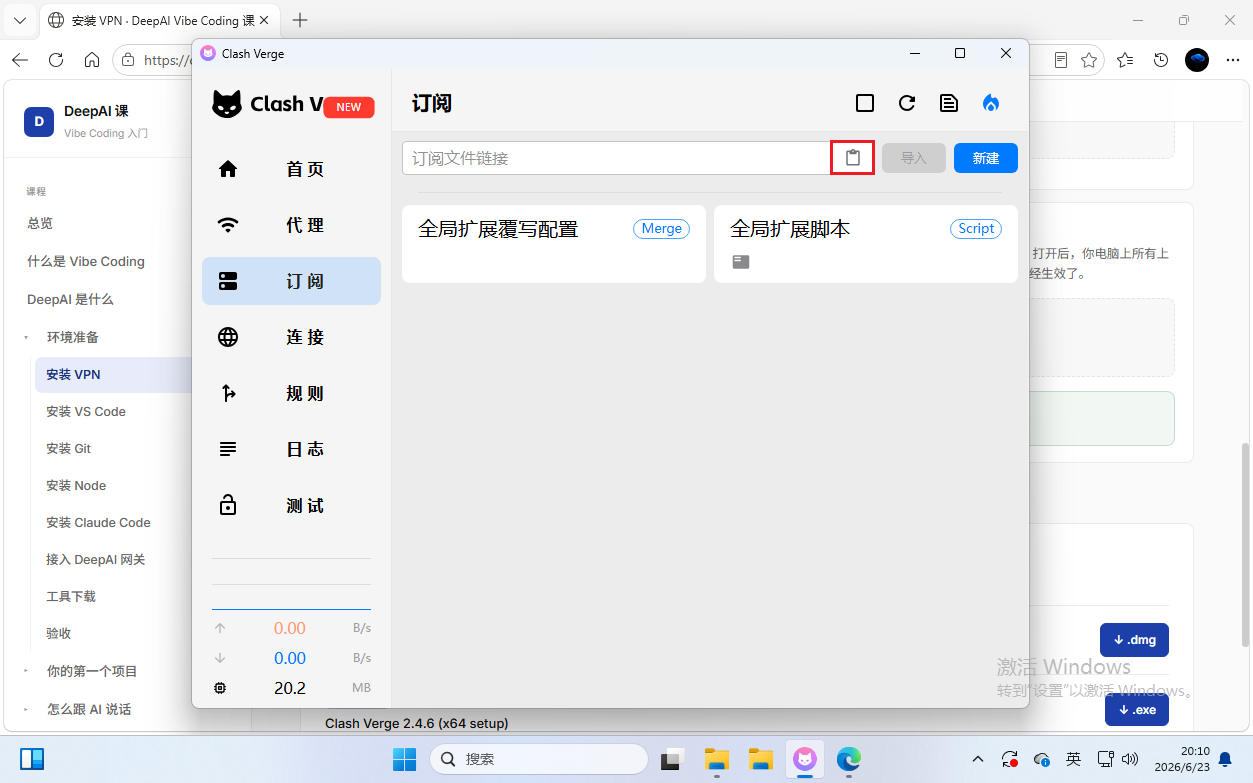Show hidden tray icons chevron
The image size is (1253, 783).
(x=977, y=759)
